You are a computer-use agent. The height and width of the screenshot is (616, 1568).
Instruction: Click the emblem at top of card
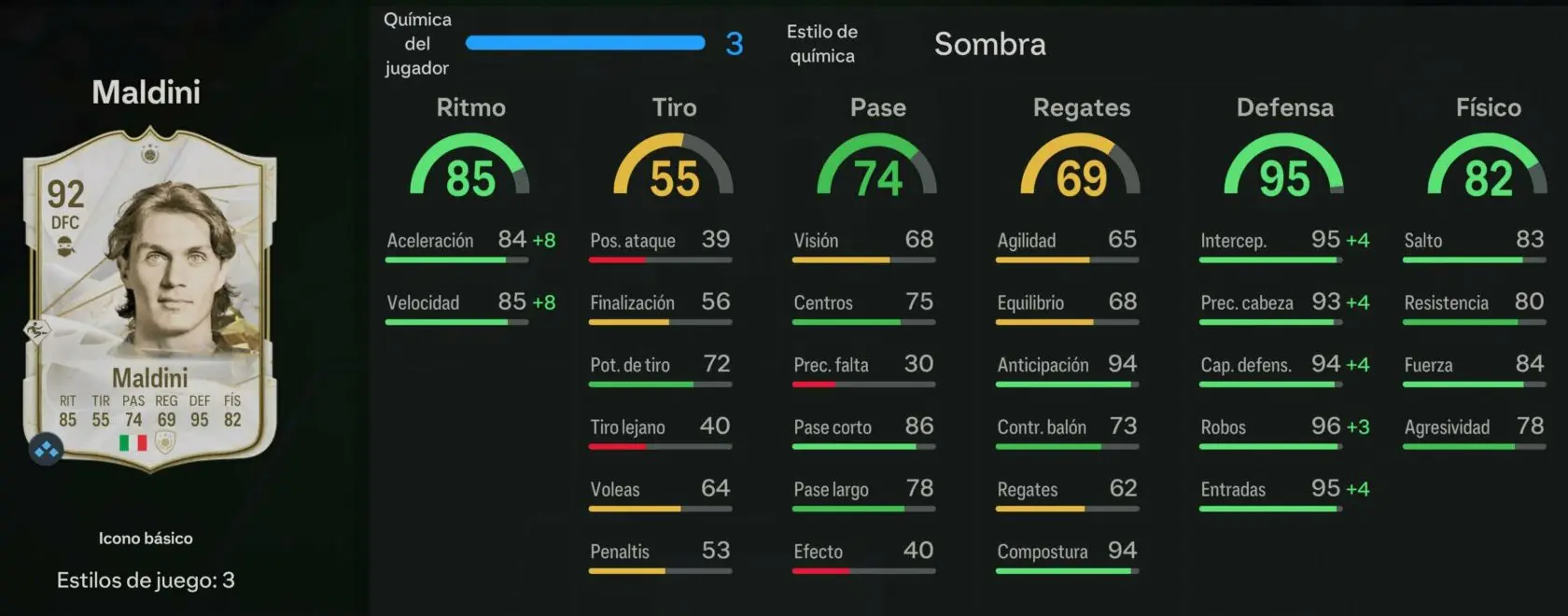click(x=149, y=153)
